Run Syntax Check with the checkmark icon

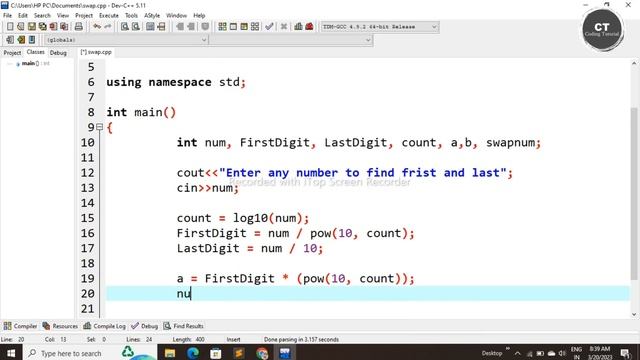click(269, 27)
